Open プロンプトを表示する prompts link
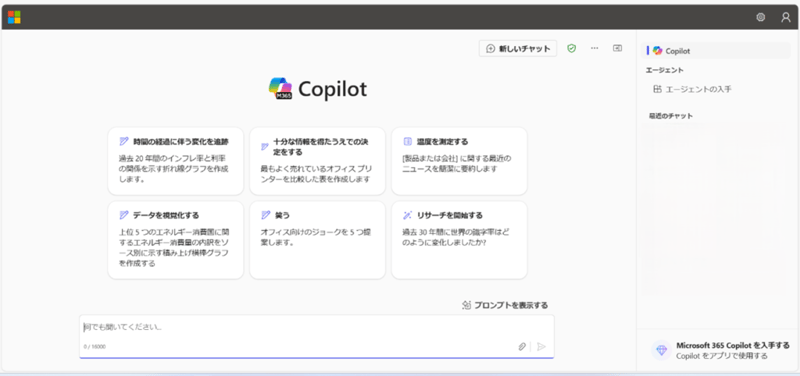Screen dimensions: 800x376 tap(511, 305)
